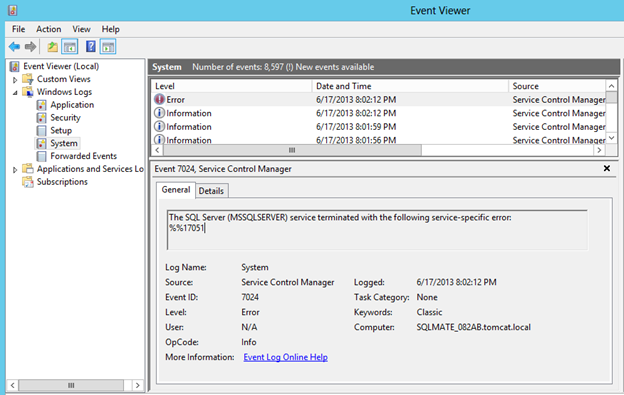The height and width of the screenshot is (395, 624).
Task: Click the event list scroll down arrow
Action: pyautogui.click(x=611, y=138)
